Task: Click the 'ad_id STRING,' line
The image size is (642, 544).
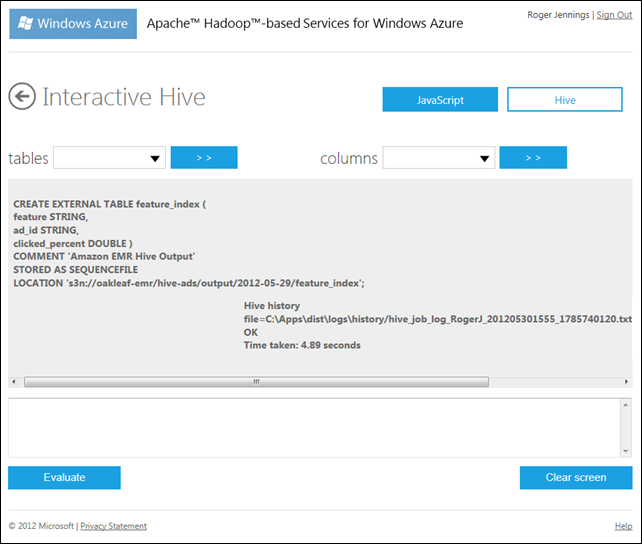Action: point(46,230)
